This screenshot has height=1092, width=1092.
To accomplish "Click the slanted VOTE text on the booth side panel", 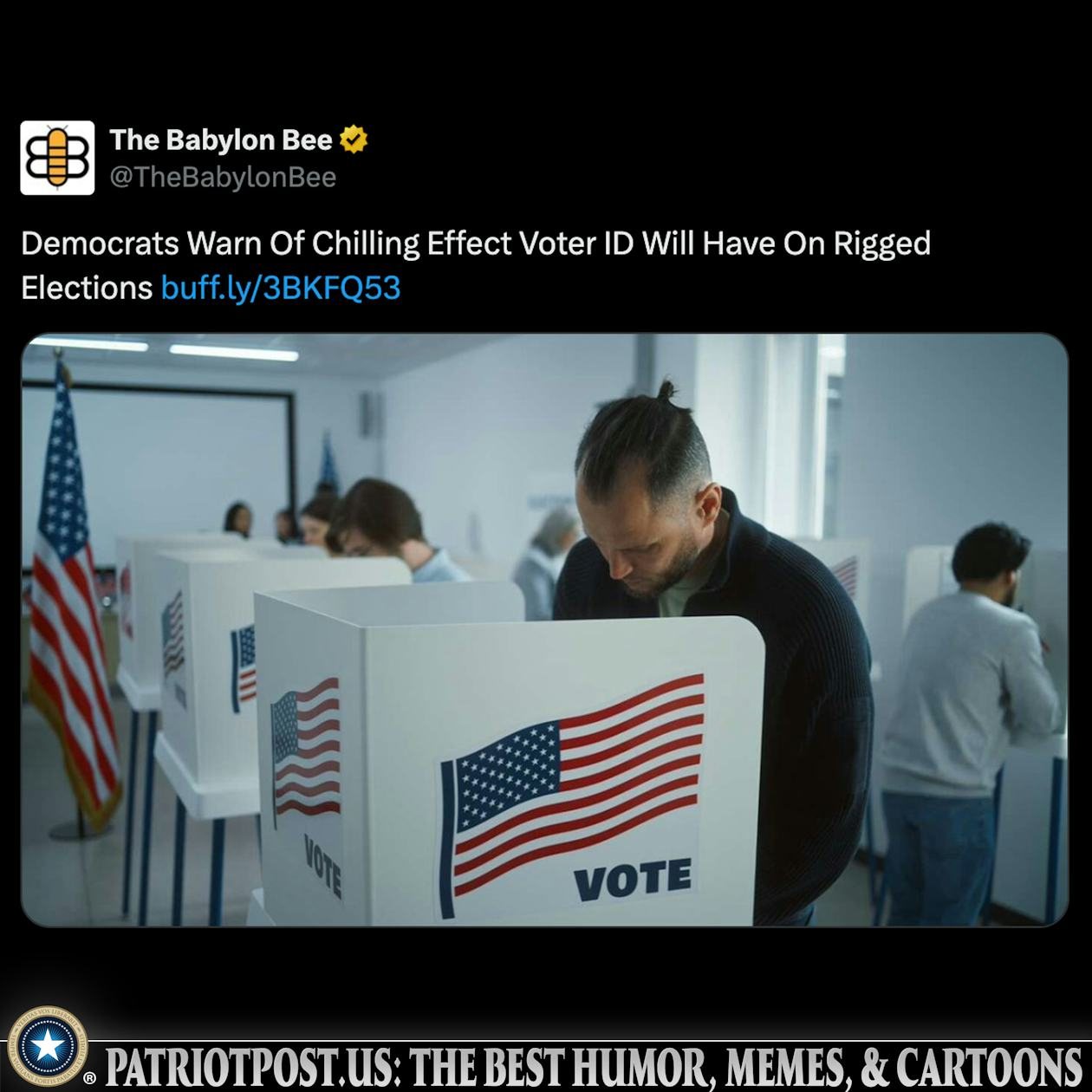I will (x=322, y=866).
